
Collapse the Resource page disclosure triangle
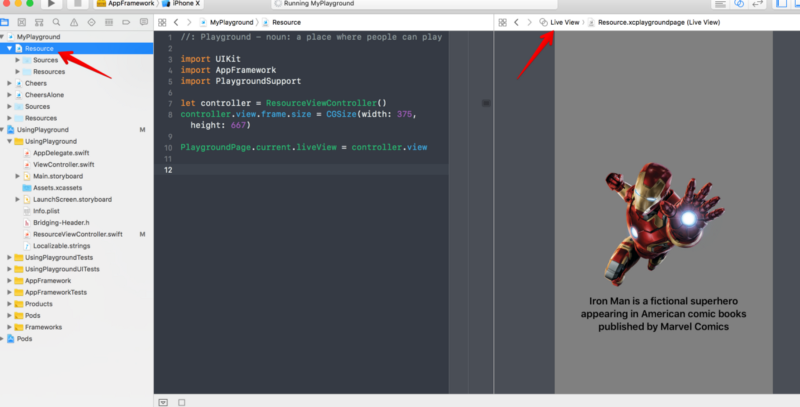coord(10,48)
